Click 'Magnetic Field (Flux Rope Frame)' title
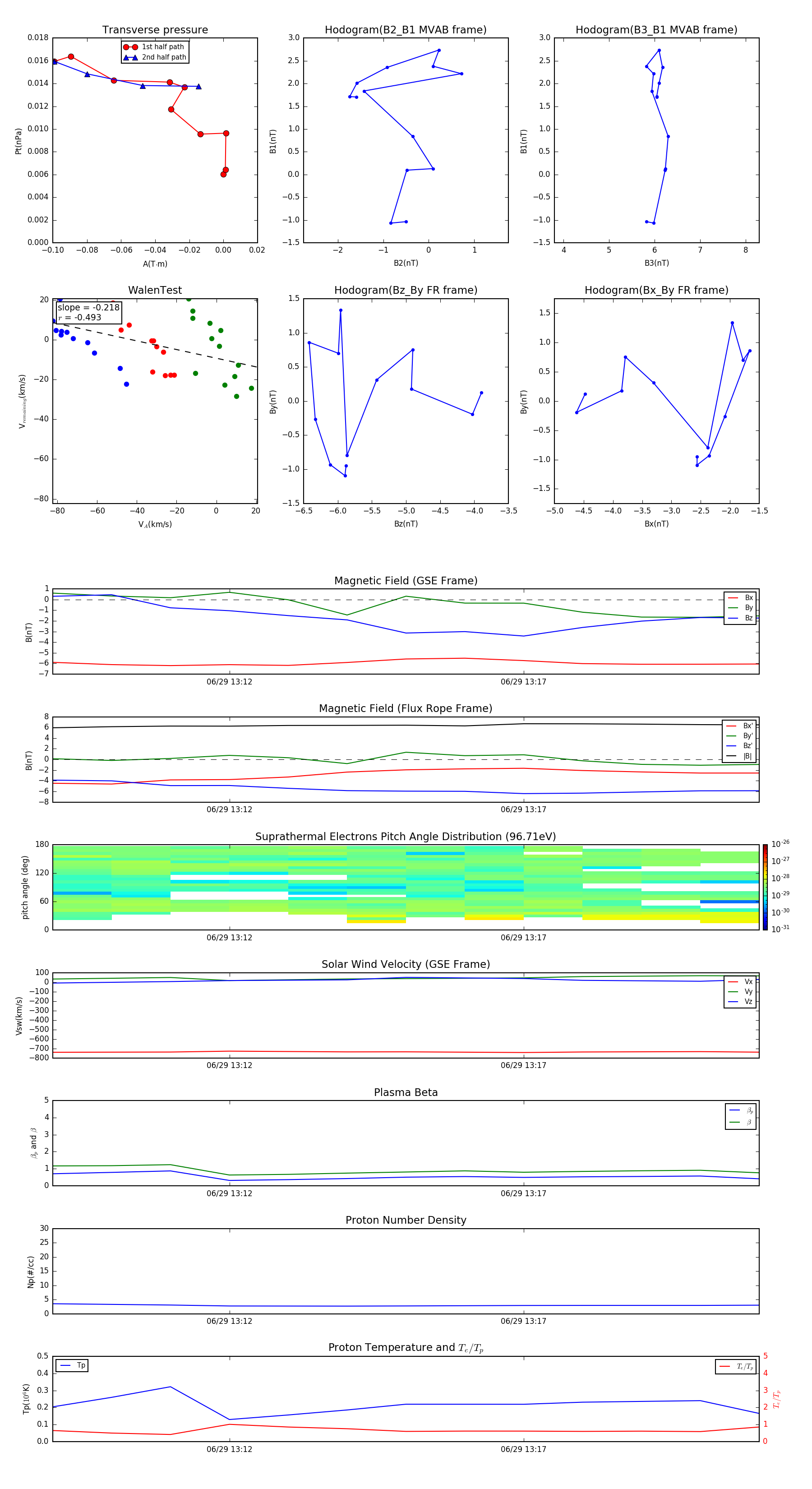812x1489 pixels. coord(406,709)
